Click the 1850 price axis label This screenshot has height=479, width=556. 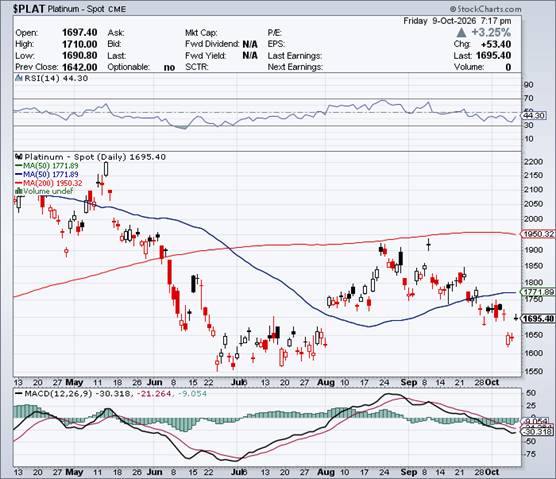533,266
